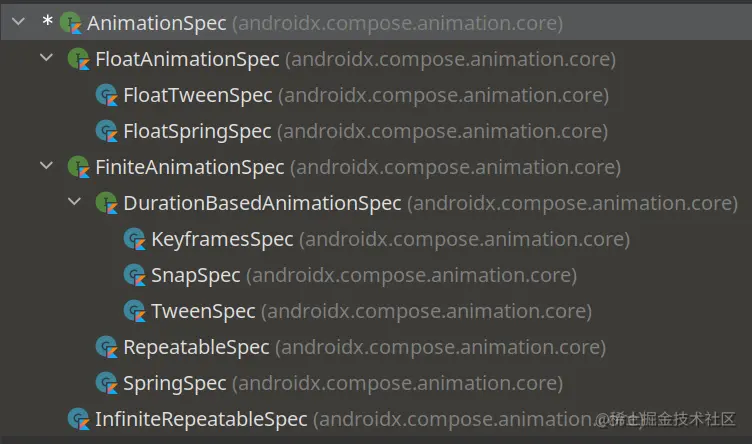This screenshot has width=752, height=444.
Task: Collapse the FloatAnimationSpec branch
Action: (x=47, y=59)
